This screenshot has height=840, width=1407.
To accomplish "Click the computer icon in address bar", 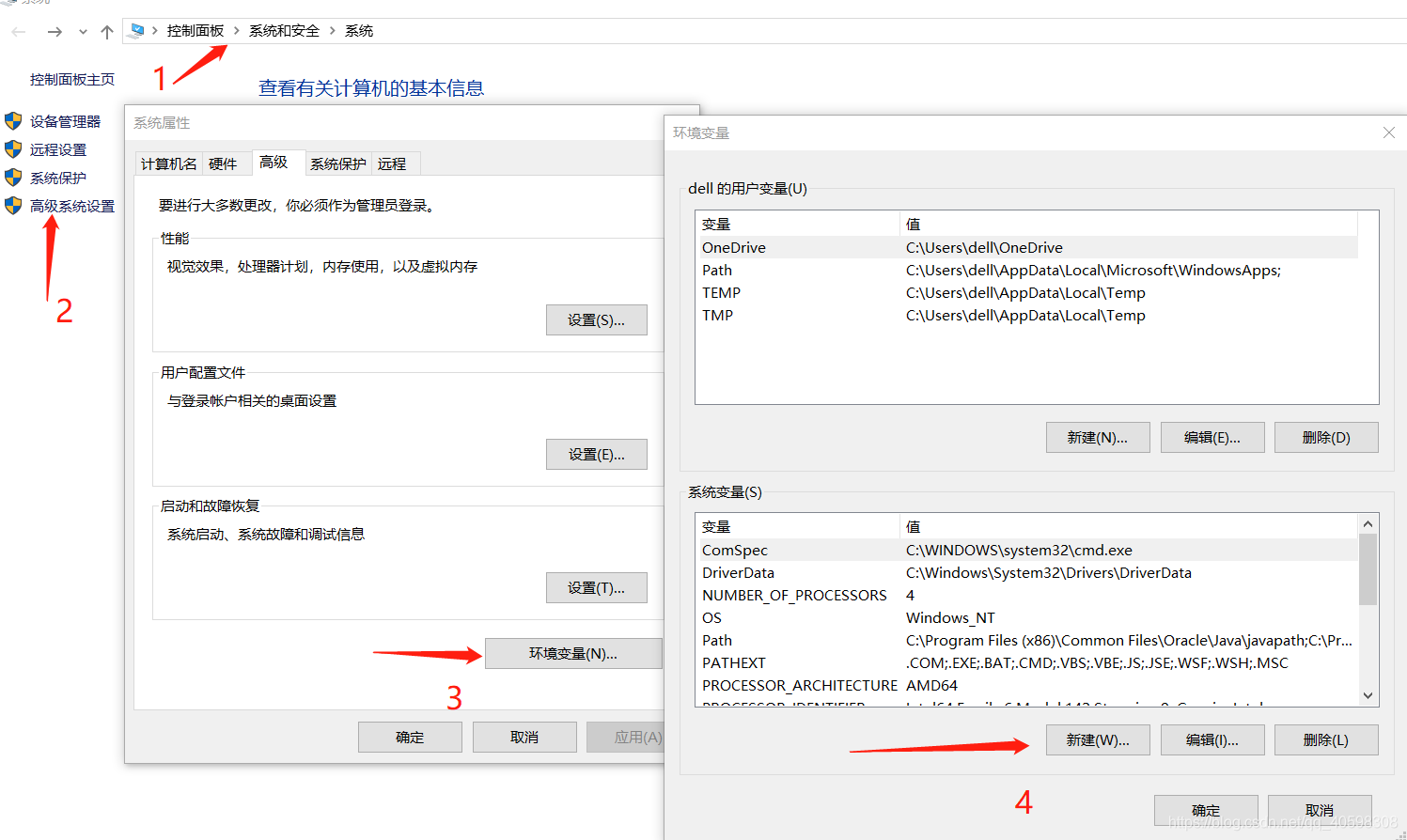I will (x=136, y=31).
